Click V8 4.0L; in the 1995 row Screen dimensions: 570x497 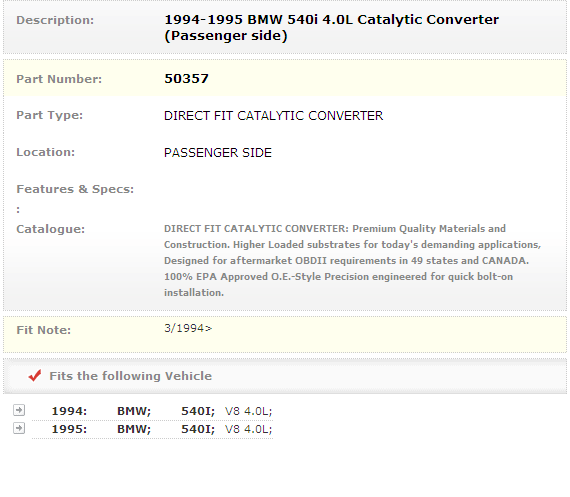pyautogui.click(x=249, y=429)
